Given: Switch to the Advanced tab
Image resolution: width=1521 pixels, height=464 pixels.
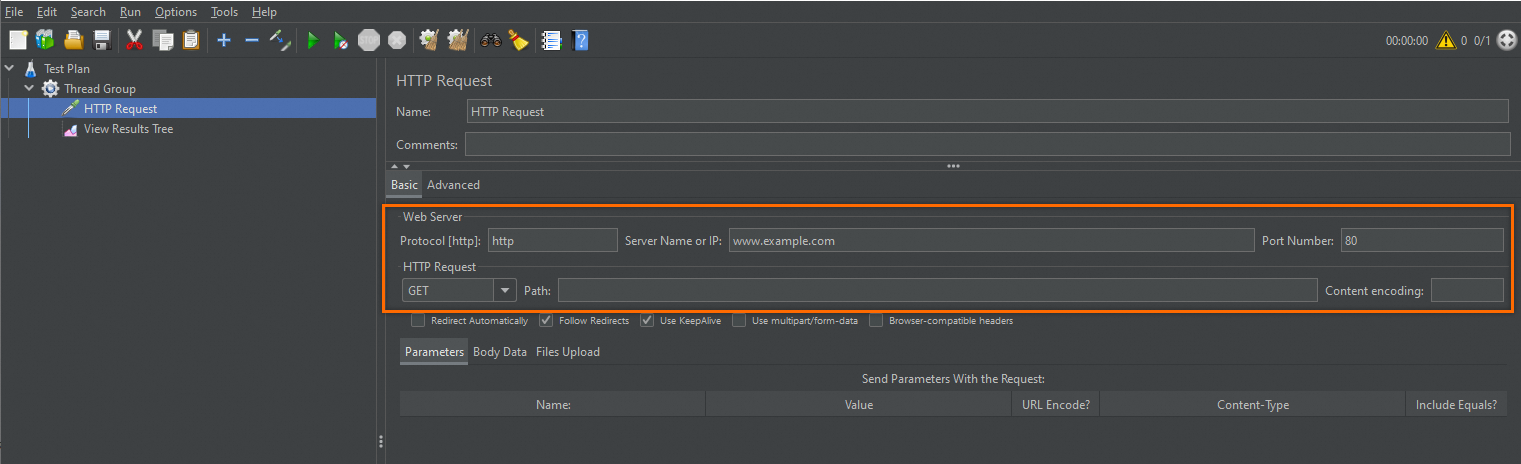Looking at the screenshot, I should pos(453,185).
